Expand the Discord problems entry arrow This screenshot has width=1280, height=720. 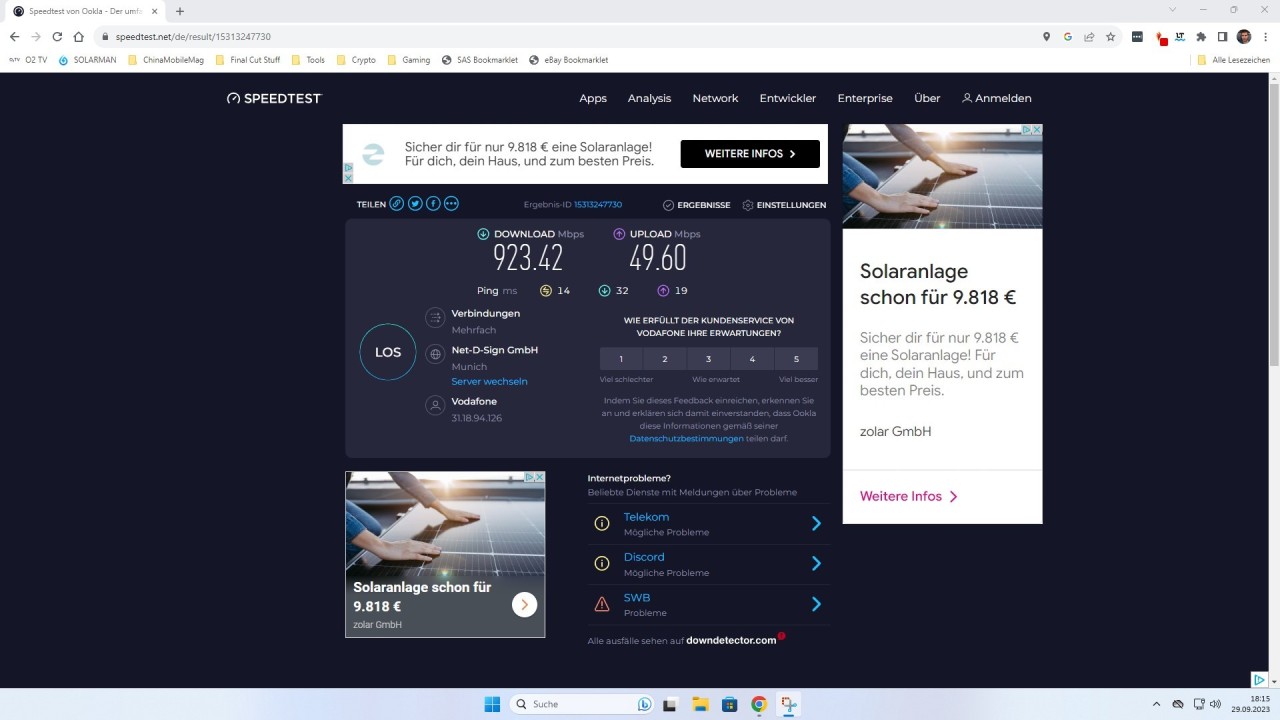(816, 564)
